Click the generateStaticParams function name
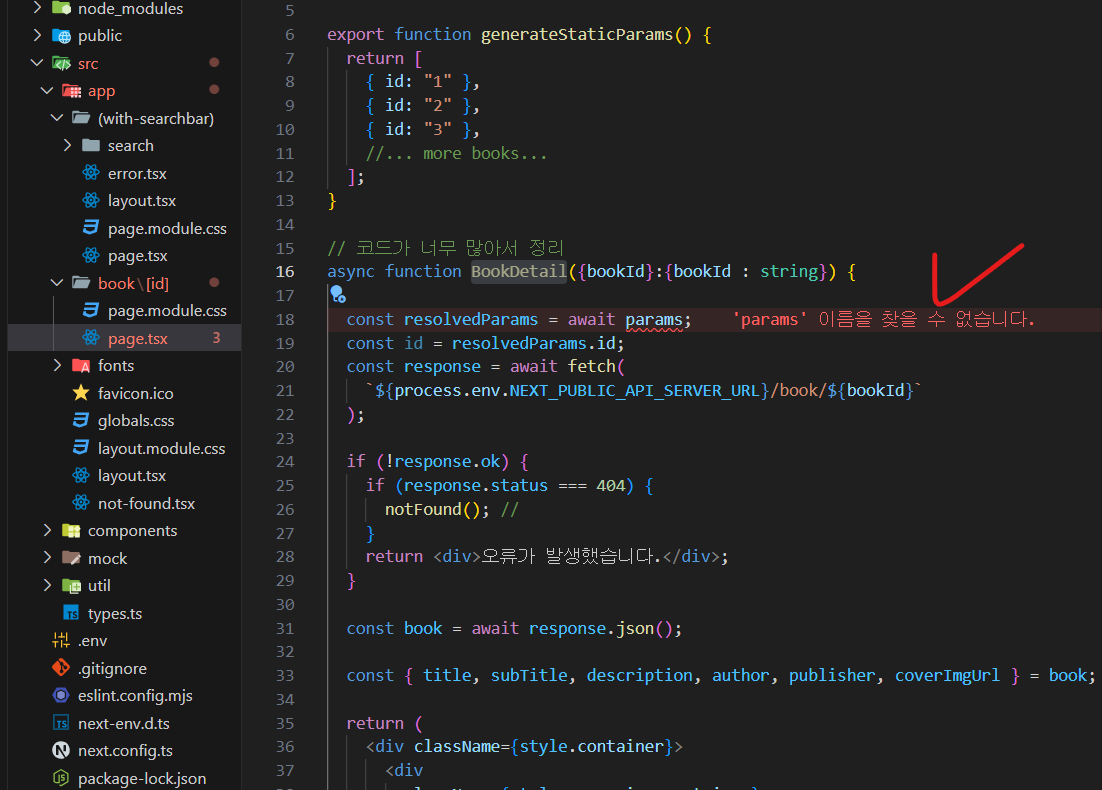 577,34
